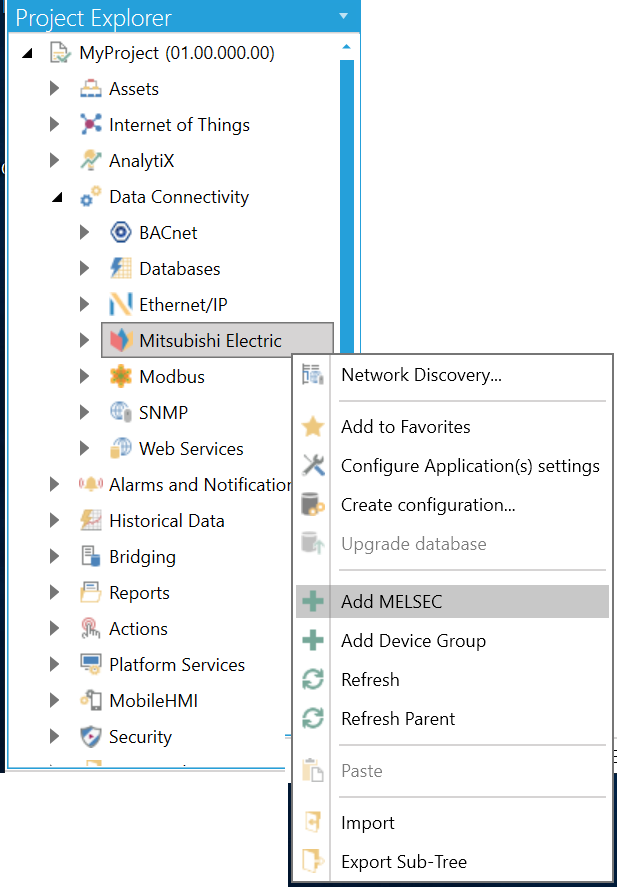Click the Ethernet/IP icon
The height and width of the screenshot is (893, 617).
[x=121, y=304]
